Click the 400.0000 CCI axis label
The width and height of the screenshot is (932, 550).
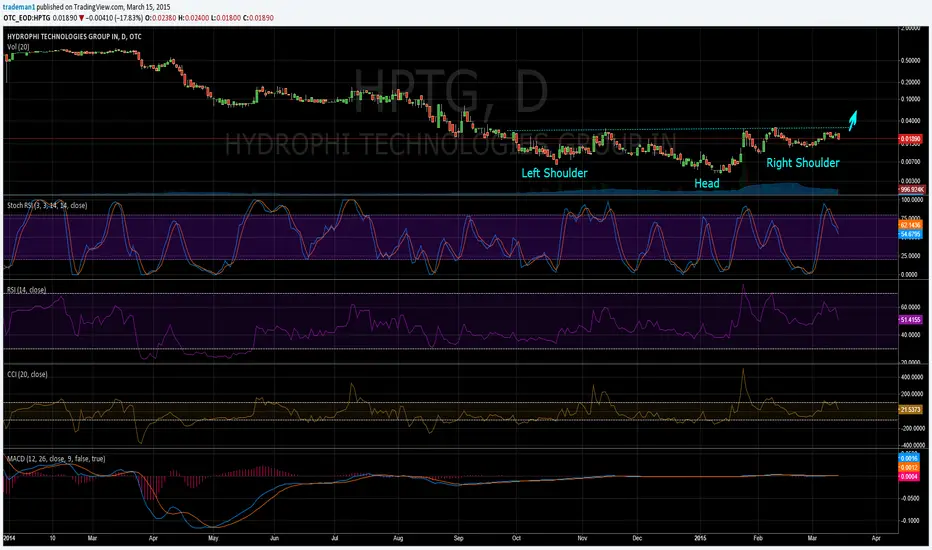click(x=913, y=377)
